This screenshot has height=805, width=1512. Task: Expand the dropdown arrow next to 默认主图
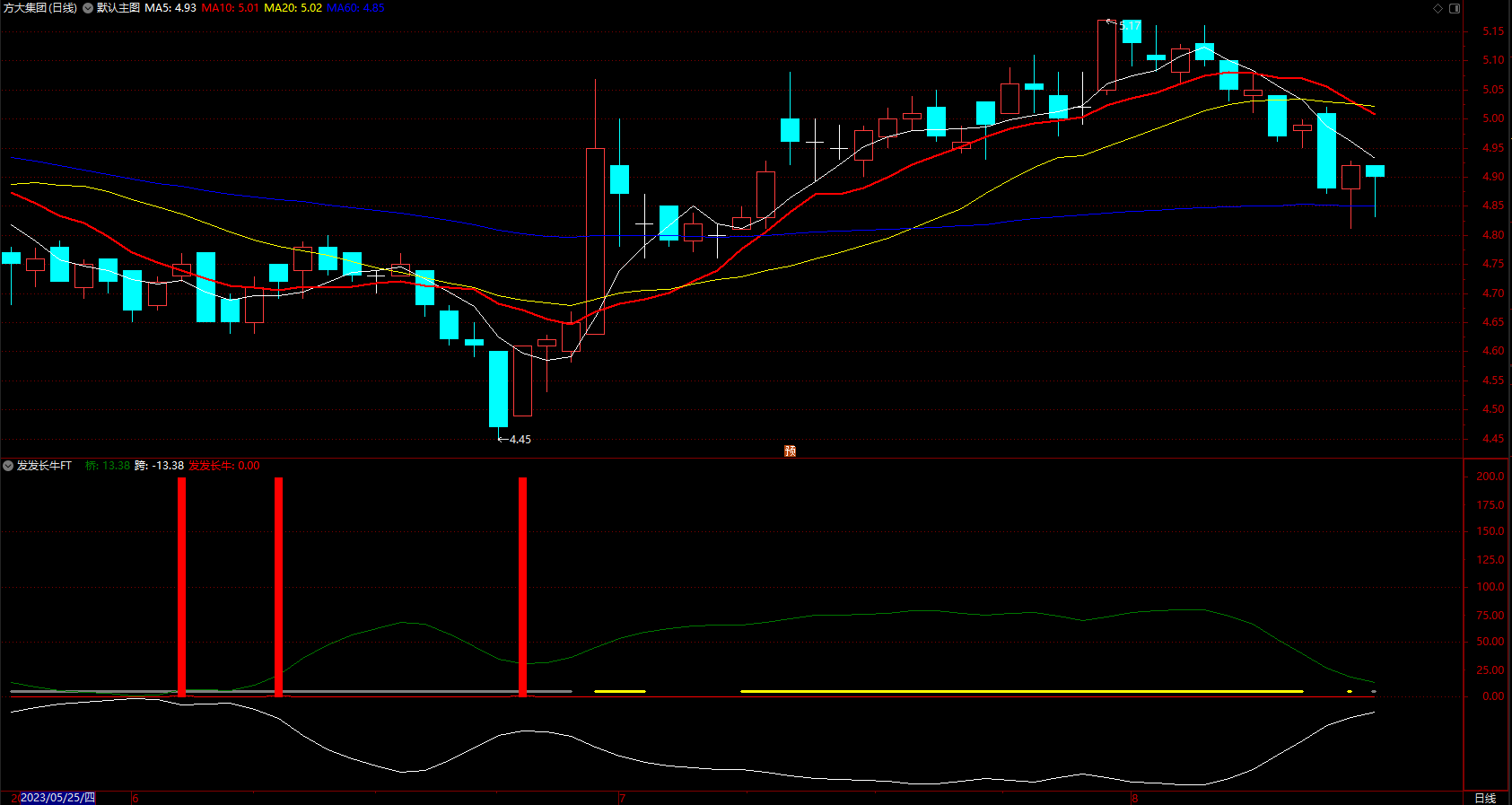(x=88, y=8)
